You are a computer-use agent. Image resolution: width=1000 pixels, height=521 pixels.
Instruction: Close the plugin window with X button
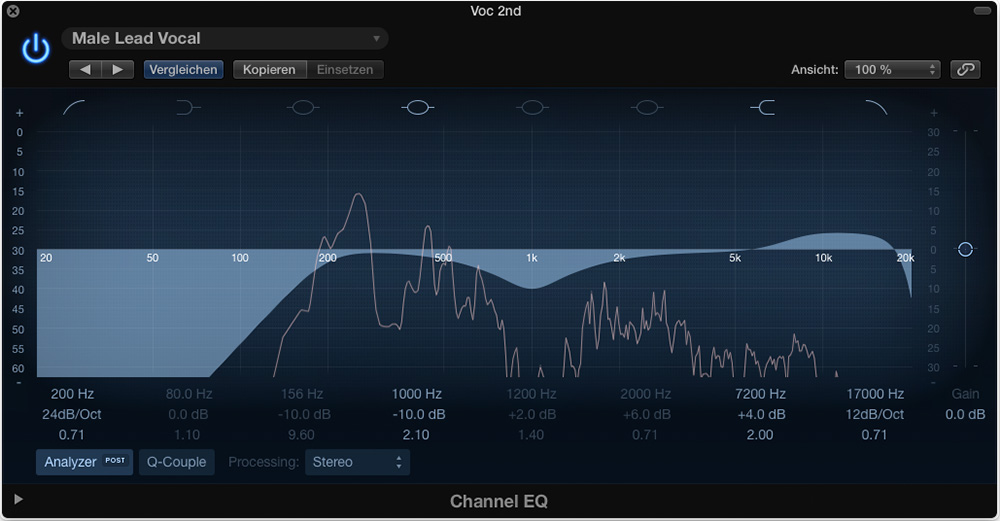coord(13,11)
